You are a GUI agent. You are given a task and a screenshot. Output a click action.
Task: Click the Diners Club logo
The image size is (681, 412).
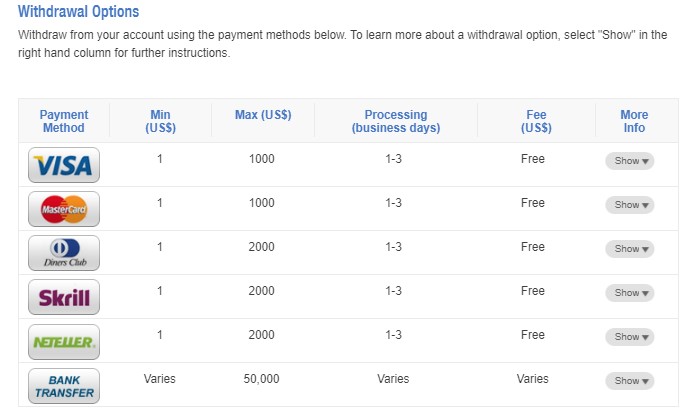[64, 252]
